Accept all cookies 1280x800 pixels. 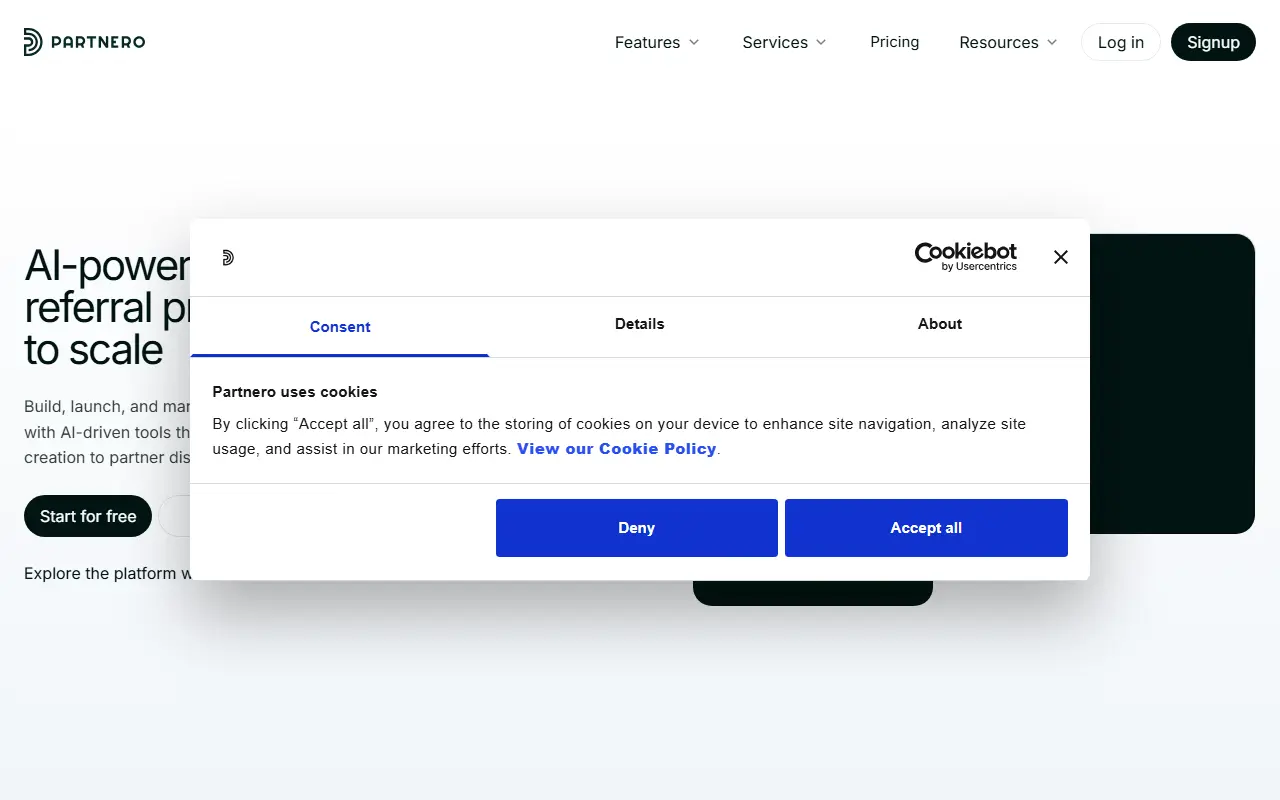(x=926, y=528)
